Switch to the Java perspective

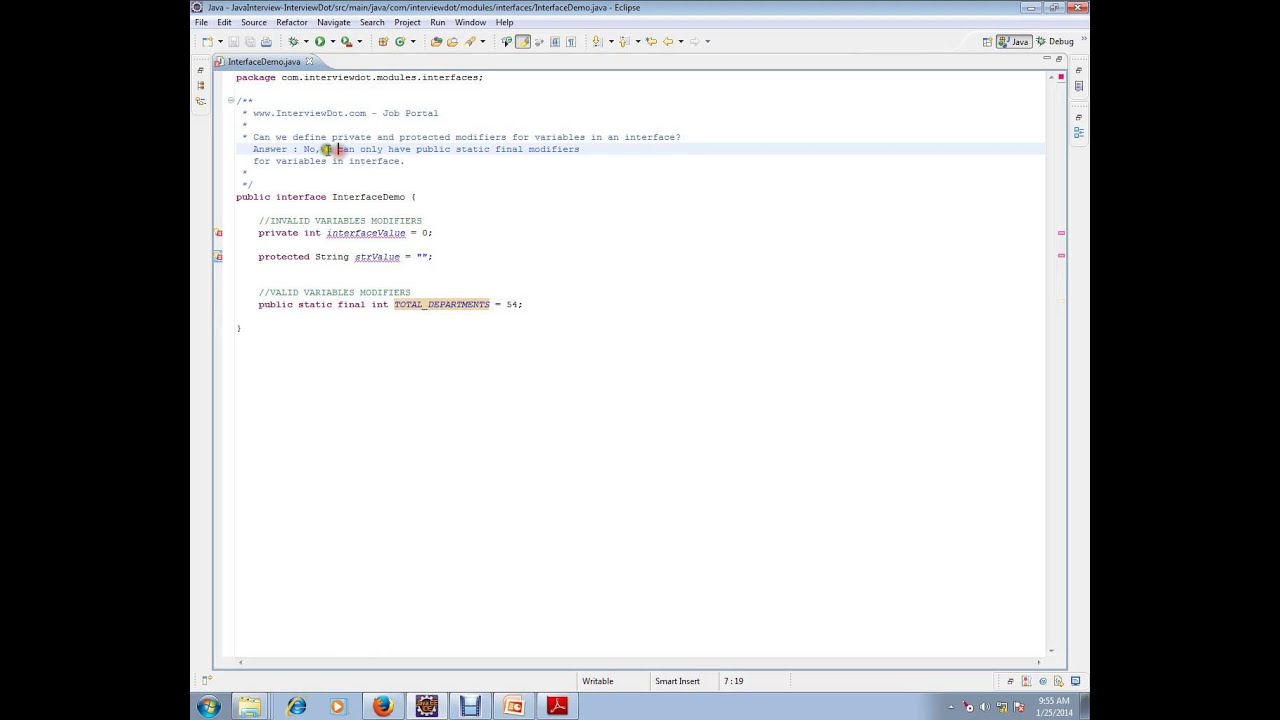coord(1014,41)
